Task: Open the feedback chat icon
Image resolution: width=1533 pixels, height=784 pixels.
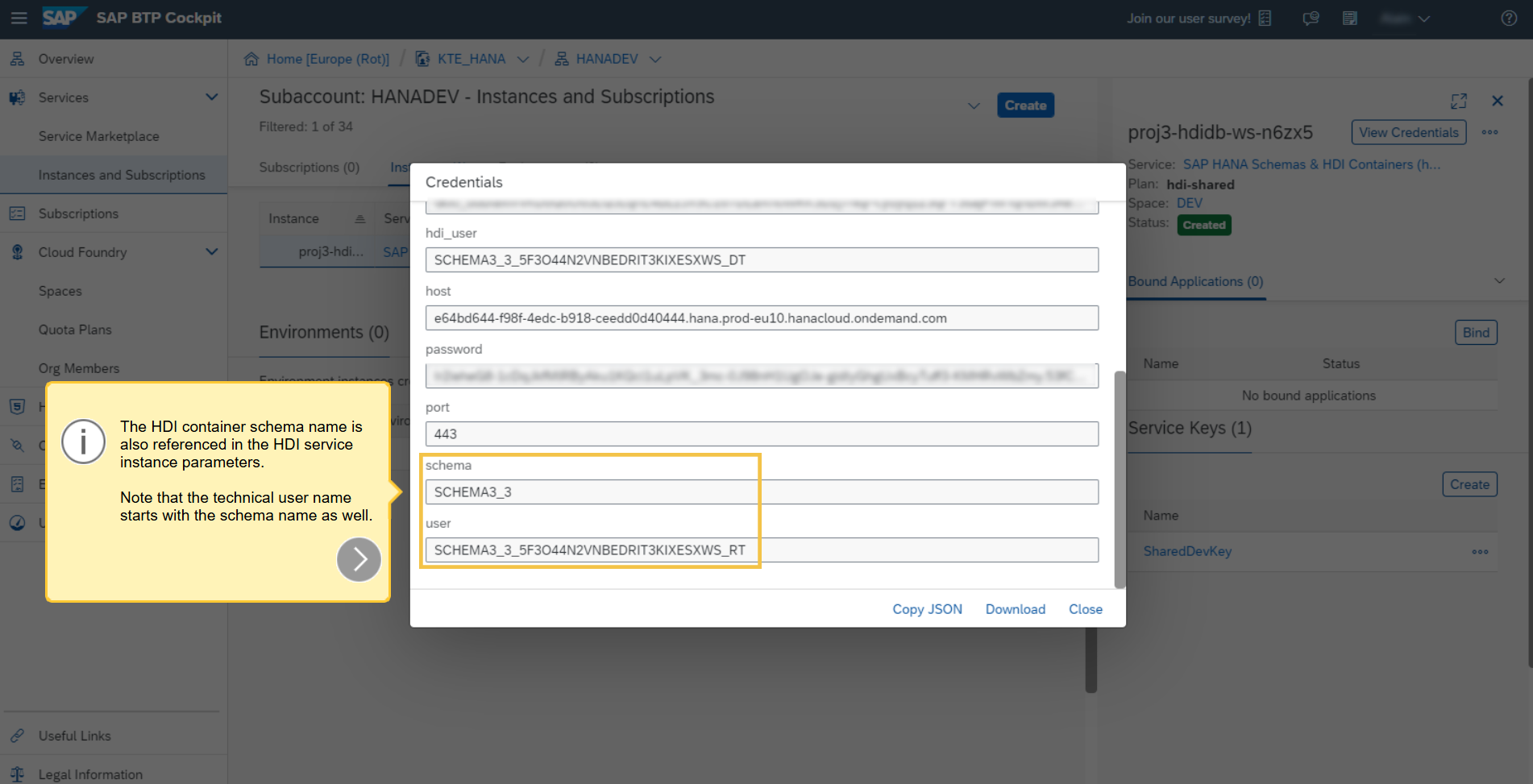Action: tap(1311, 18)
